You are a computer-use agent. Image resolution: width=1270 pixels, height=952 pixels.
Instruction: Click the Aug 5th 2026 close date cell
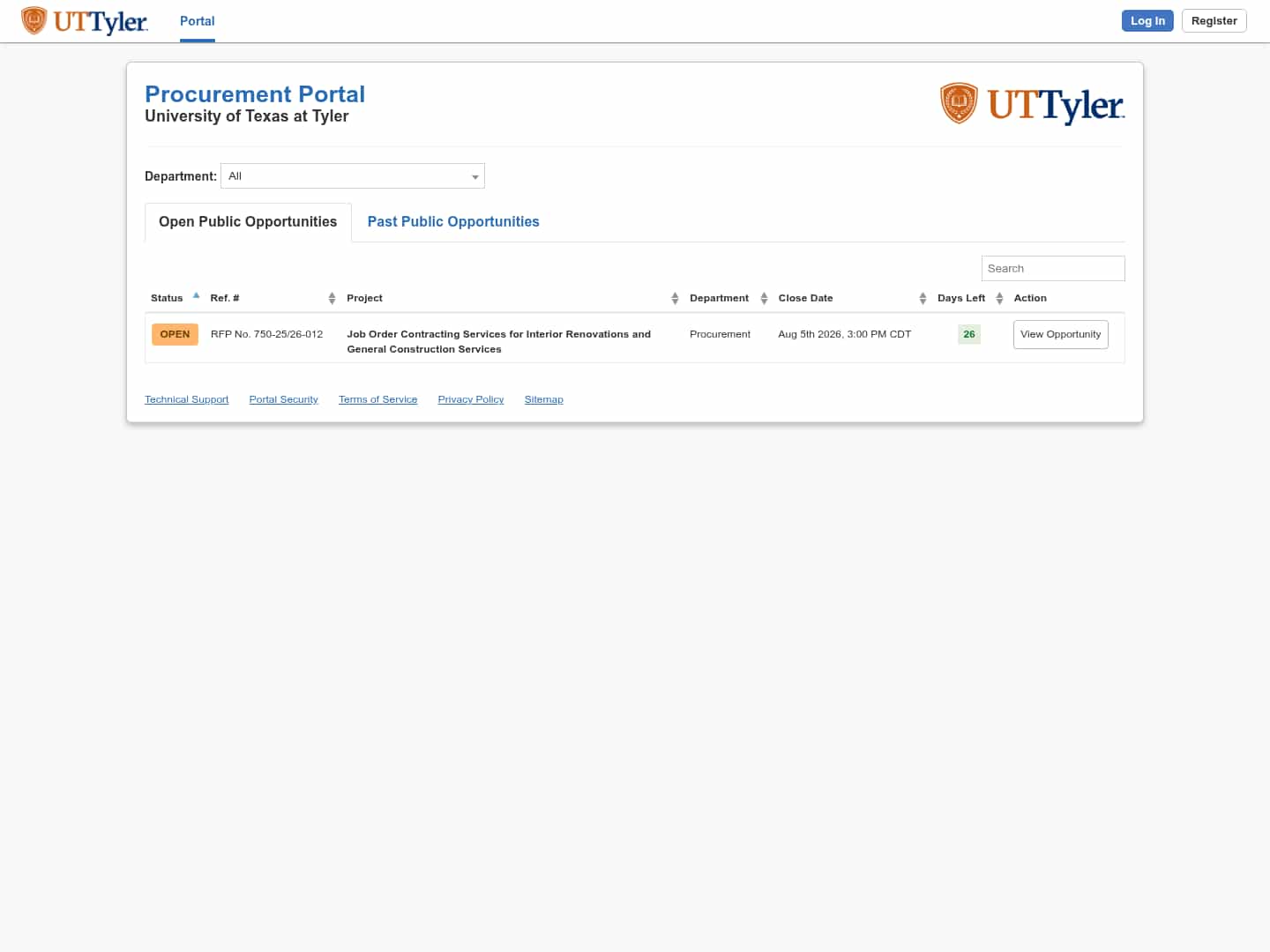844,334
